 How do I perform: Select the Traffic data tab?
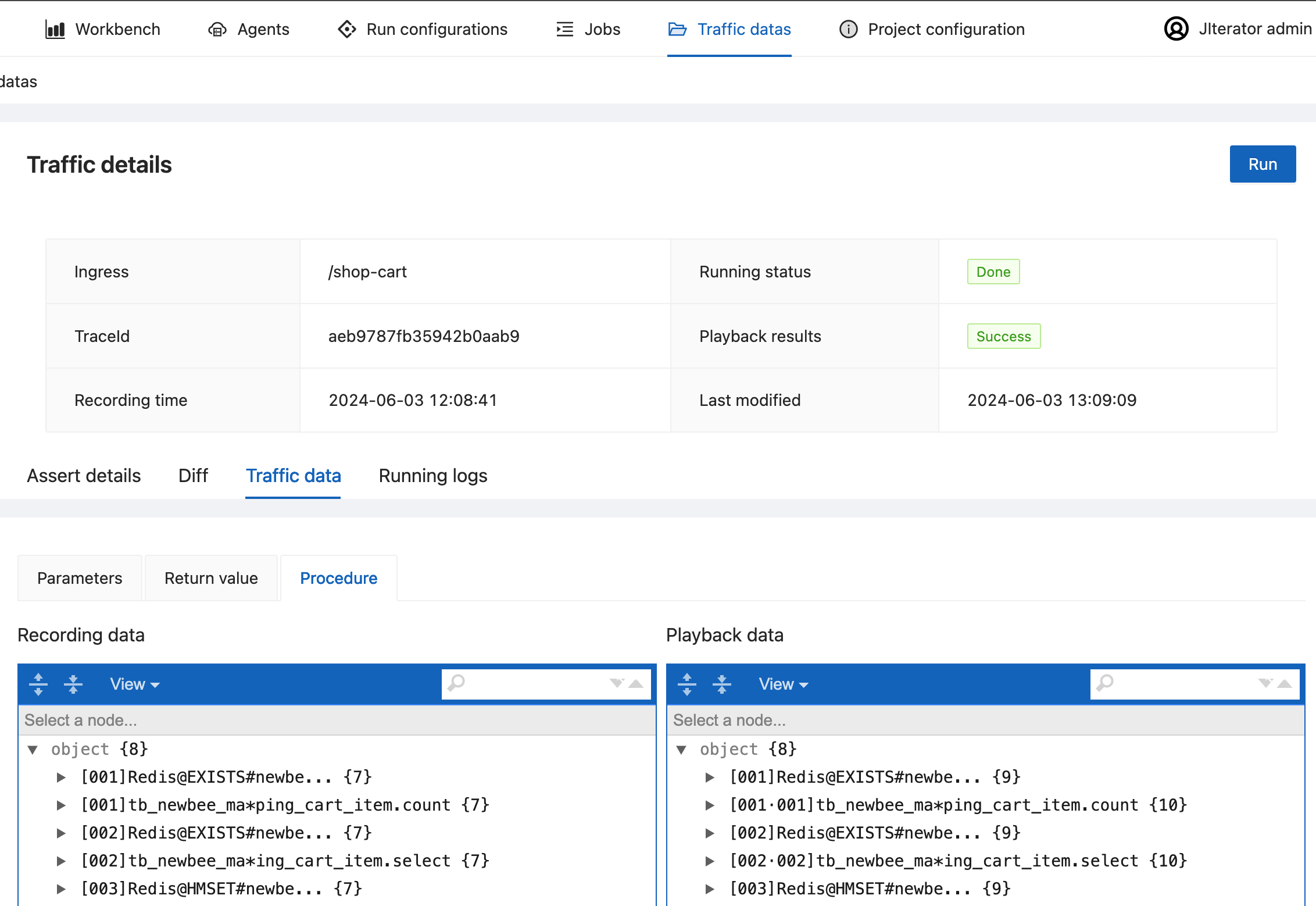[x=294, y=476]
